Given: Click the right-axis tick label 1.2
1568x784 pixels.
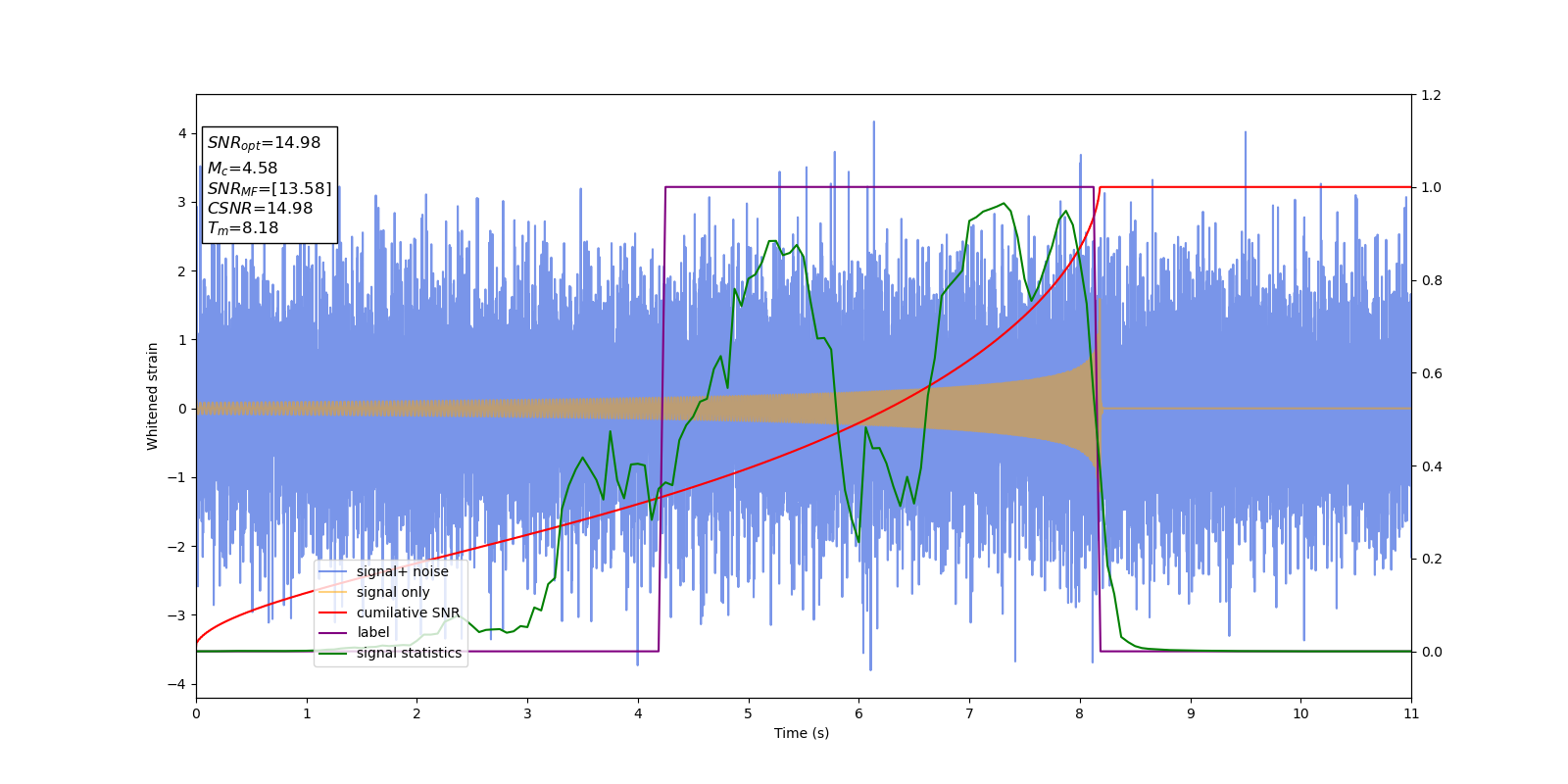Looking at the screenshot, I should [1431, 95].
